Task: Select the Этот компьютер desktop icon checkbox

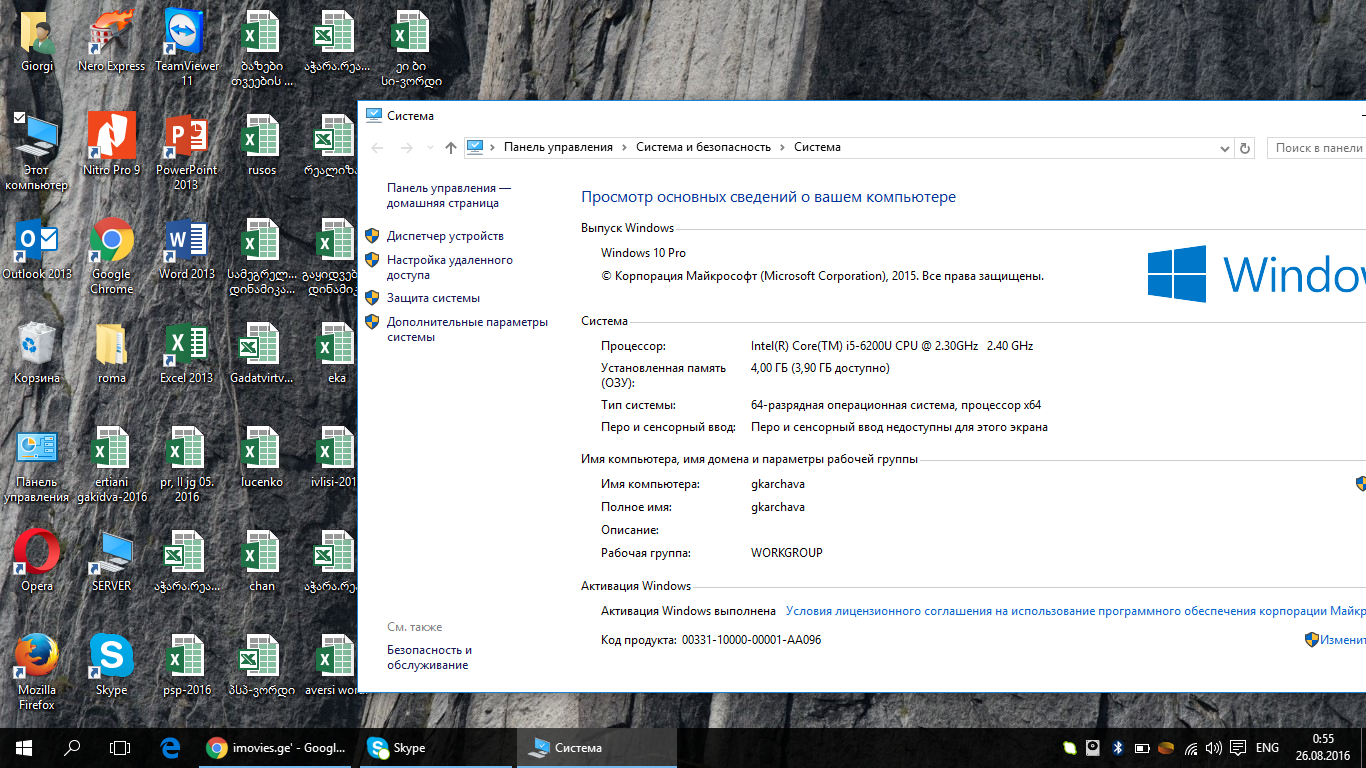Action: (x=19, y=118)
